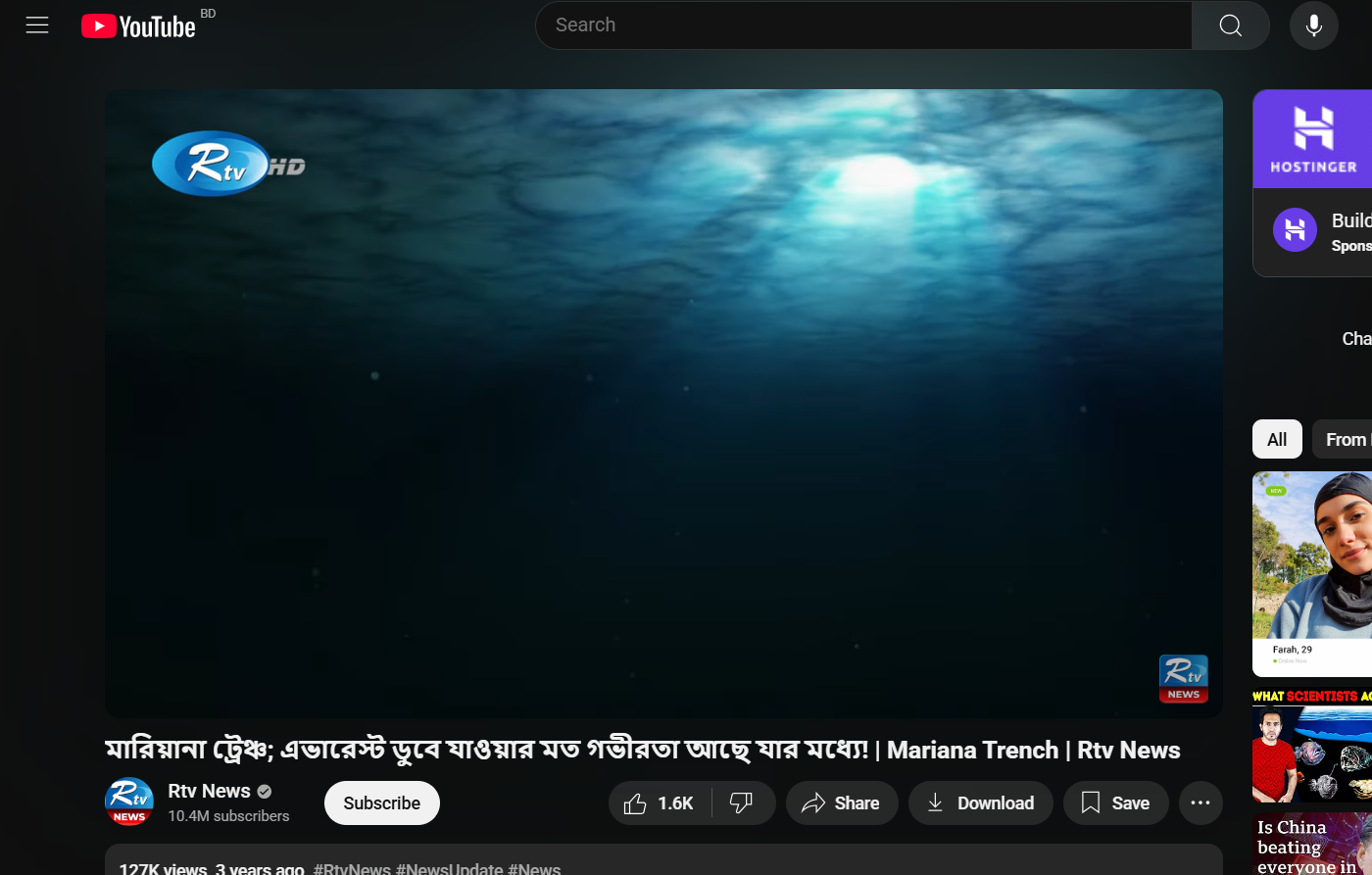
Task: Click the search magnifier icon button
Action: pyautogui.click(x=1230, y=25)
